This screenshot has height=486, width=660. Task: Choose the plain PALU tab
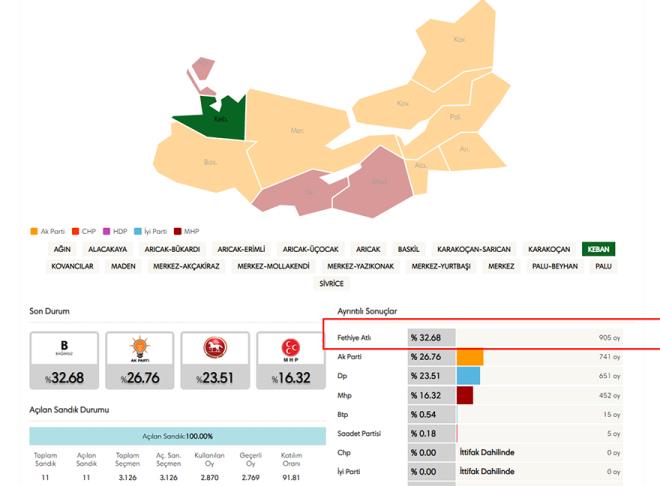(x=604, y=266)
